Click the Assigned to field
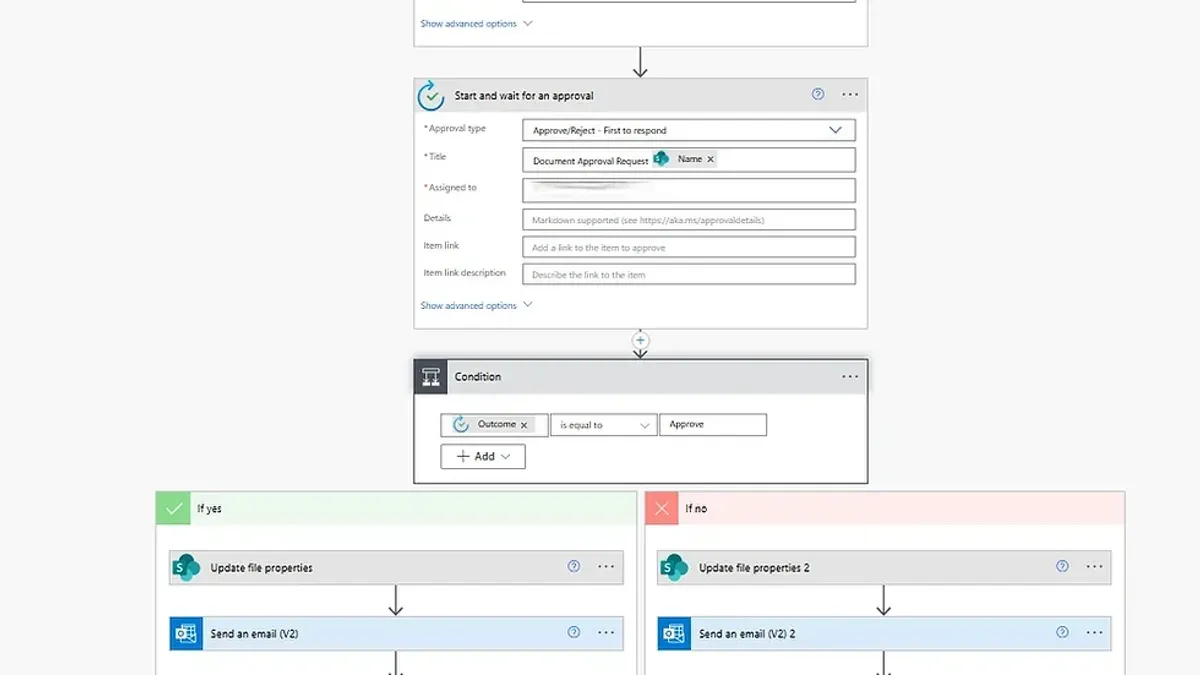This screenshot has height=675, width=1200. tap(689, 190)
